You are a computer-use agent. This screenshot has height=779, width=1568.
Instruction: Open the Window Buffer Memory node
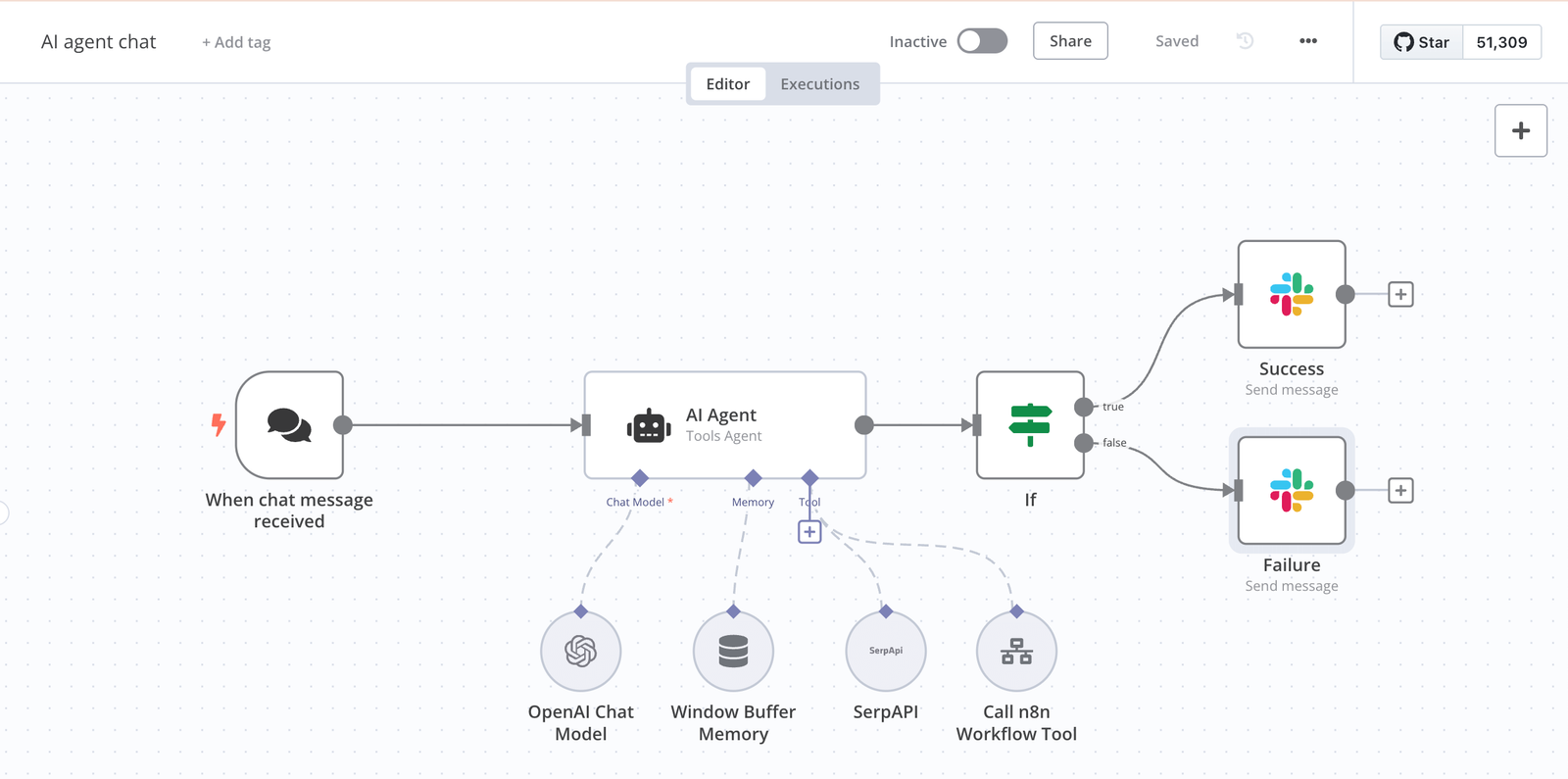coord(733,652)
